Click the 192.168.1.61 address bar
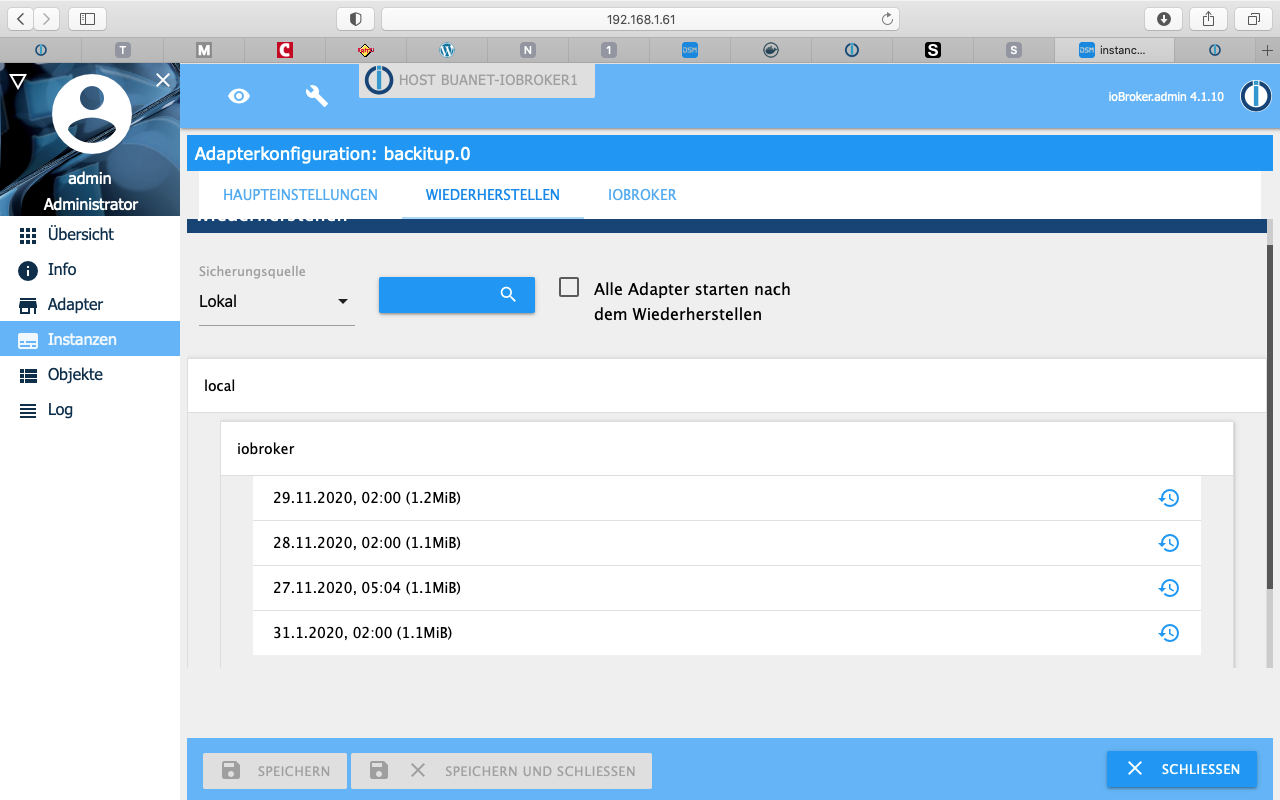The height and width of the screenshot is (800, 1280). [x=640, y=18]
